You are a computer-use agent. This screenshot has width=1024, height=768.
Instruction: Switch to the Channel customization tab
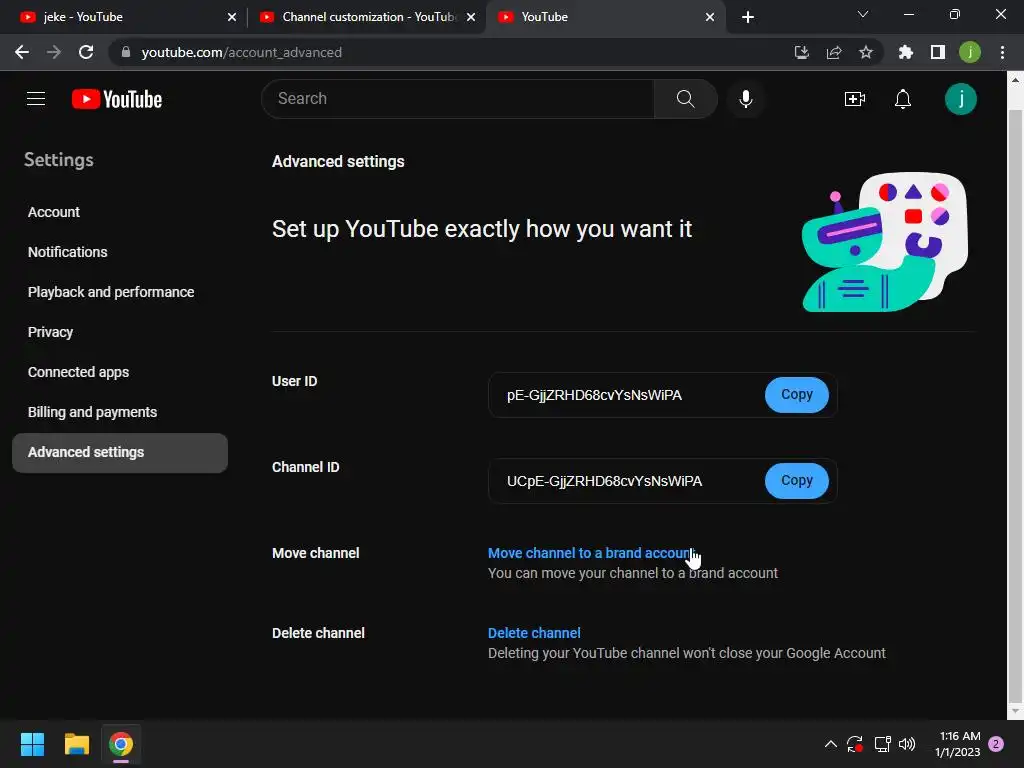point(367,17)
